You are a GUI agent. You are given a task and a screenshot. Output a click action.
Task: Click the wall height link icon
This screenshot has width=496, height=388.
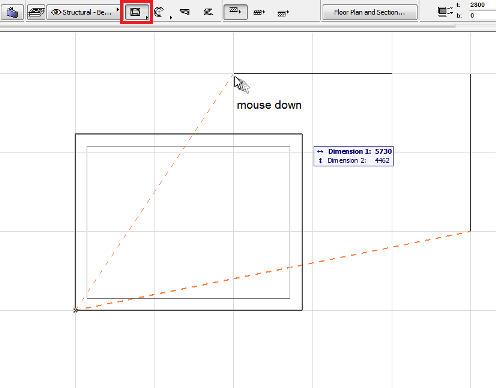pyautogui.click(x=445, y=12)
